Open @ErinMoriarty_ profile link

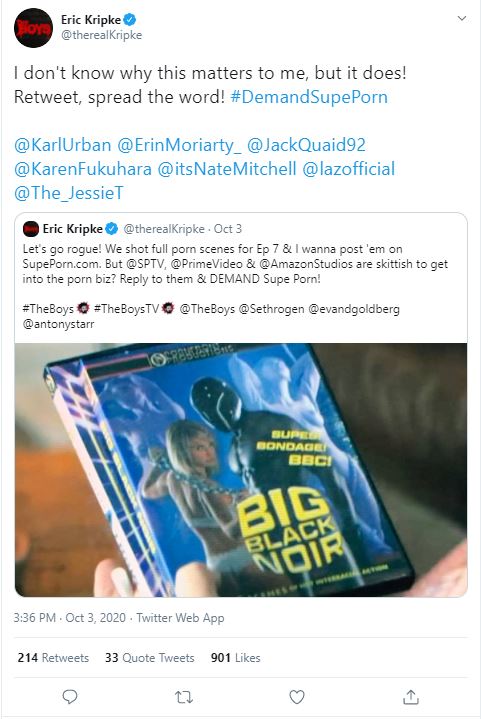tap(179, 145)
